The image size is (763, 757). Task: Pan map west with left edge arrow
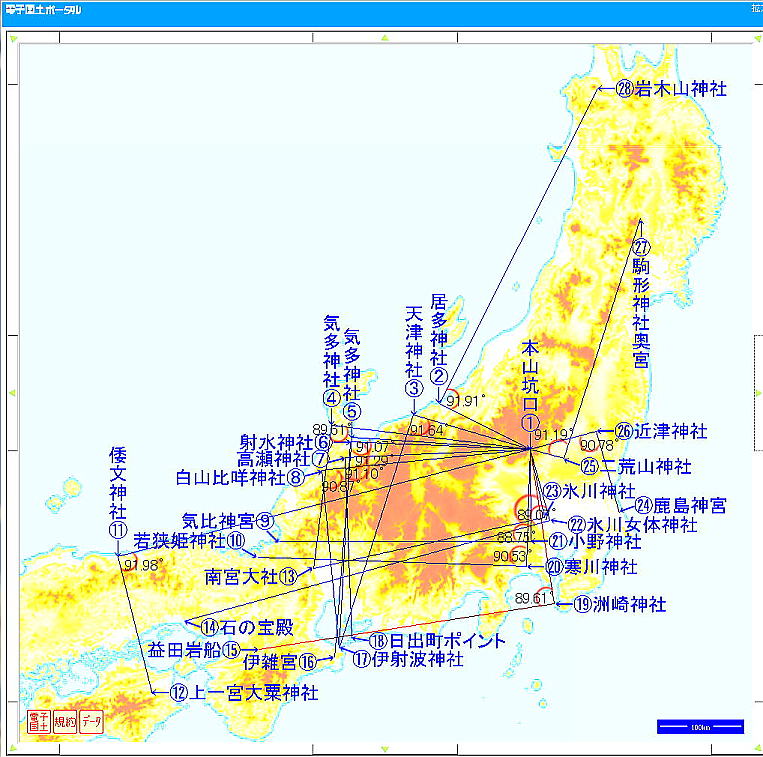point(12,393)
